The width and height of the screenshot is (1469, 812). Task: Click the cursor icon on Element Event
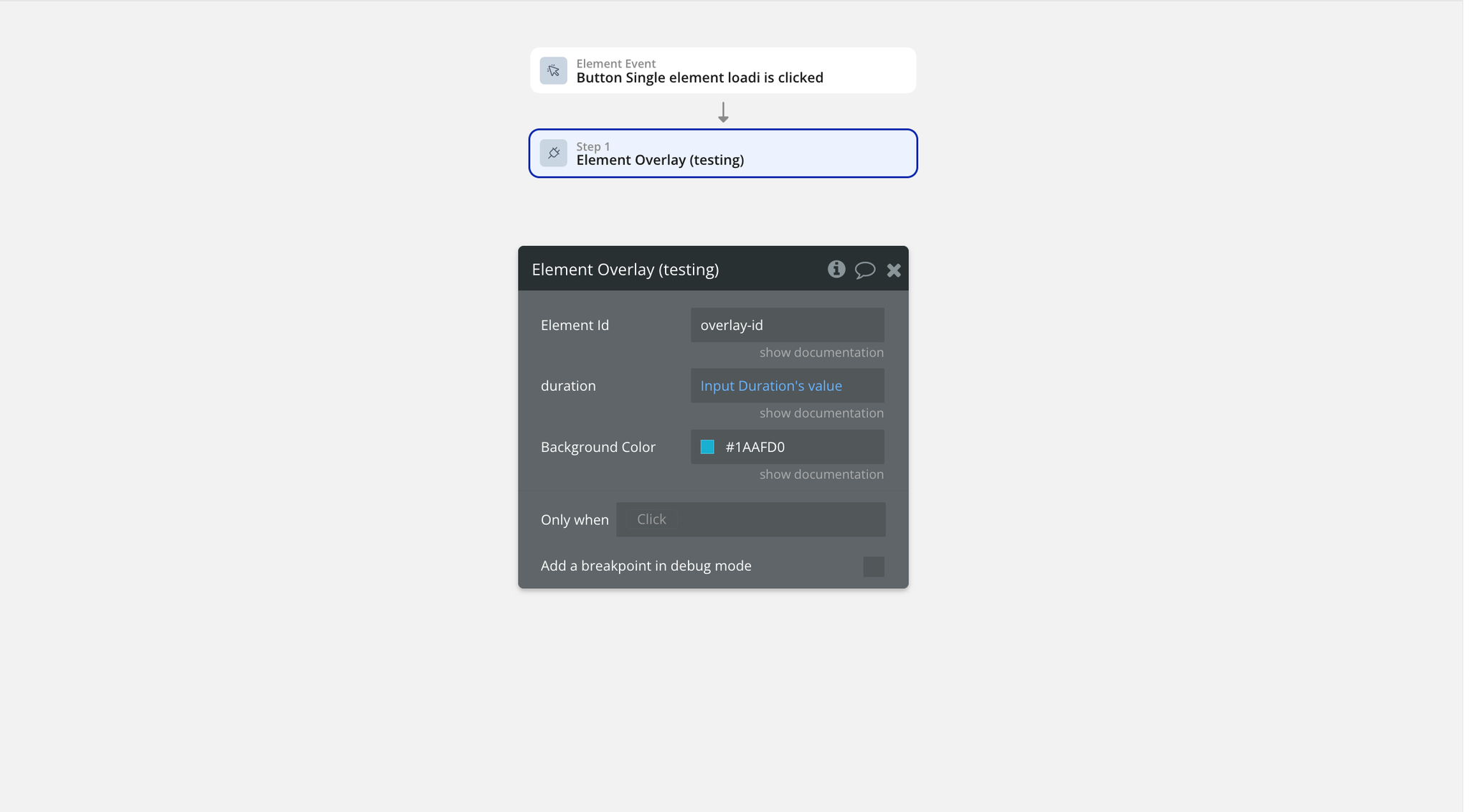click(x=553, y=70)
